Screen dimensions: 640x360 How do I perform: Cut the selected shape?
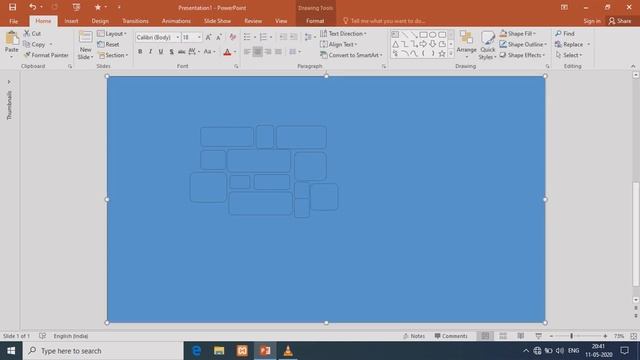pyautogui.click(x=32, y=33)
